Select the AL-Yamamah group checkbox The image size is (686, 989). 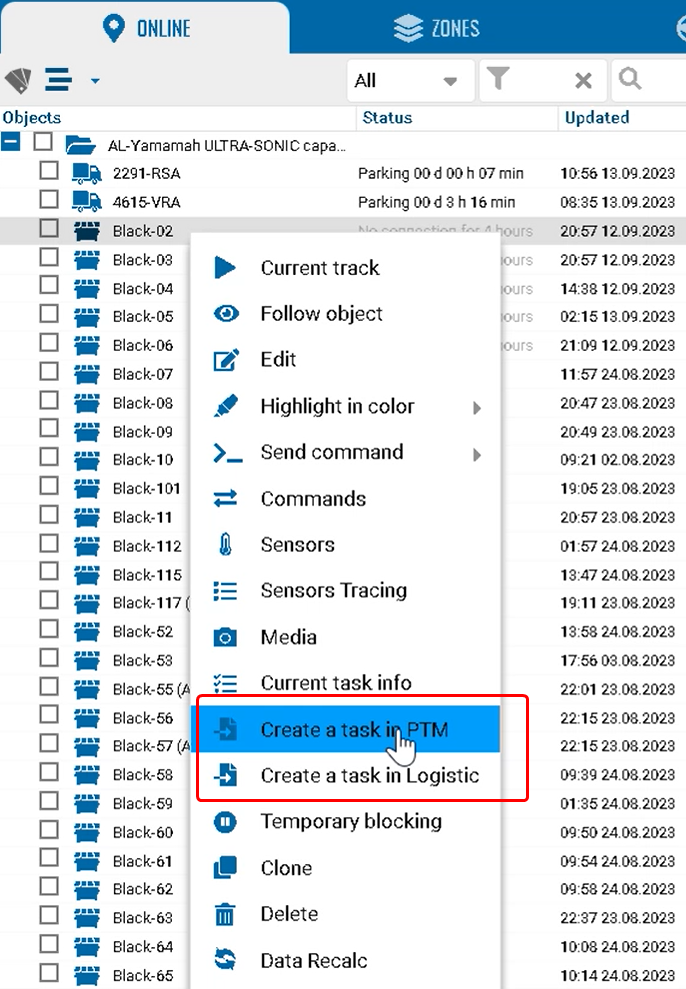[43, 143]
